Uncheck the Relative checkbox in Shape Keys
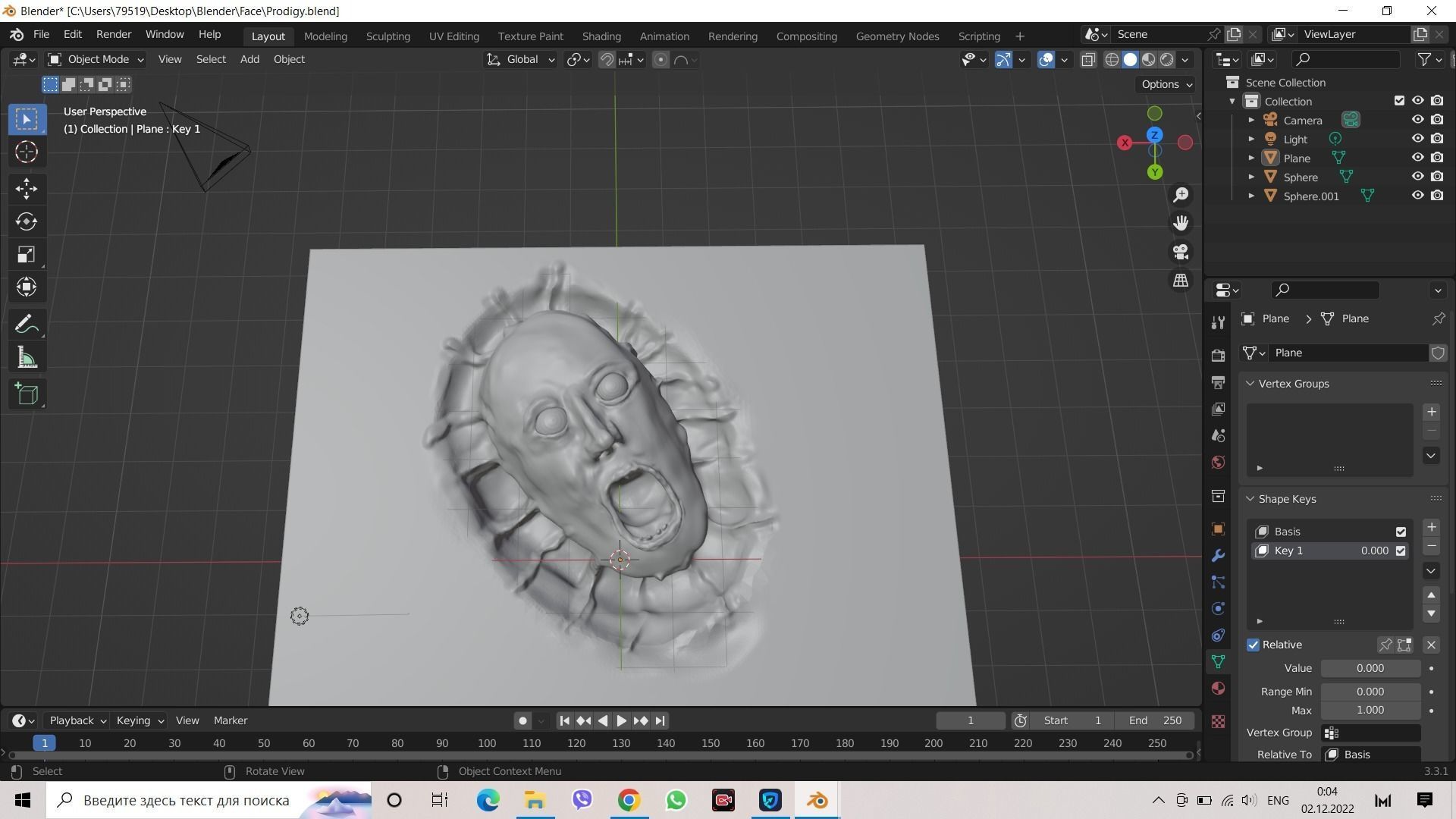 (1253, 644)
